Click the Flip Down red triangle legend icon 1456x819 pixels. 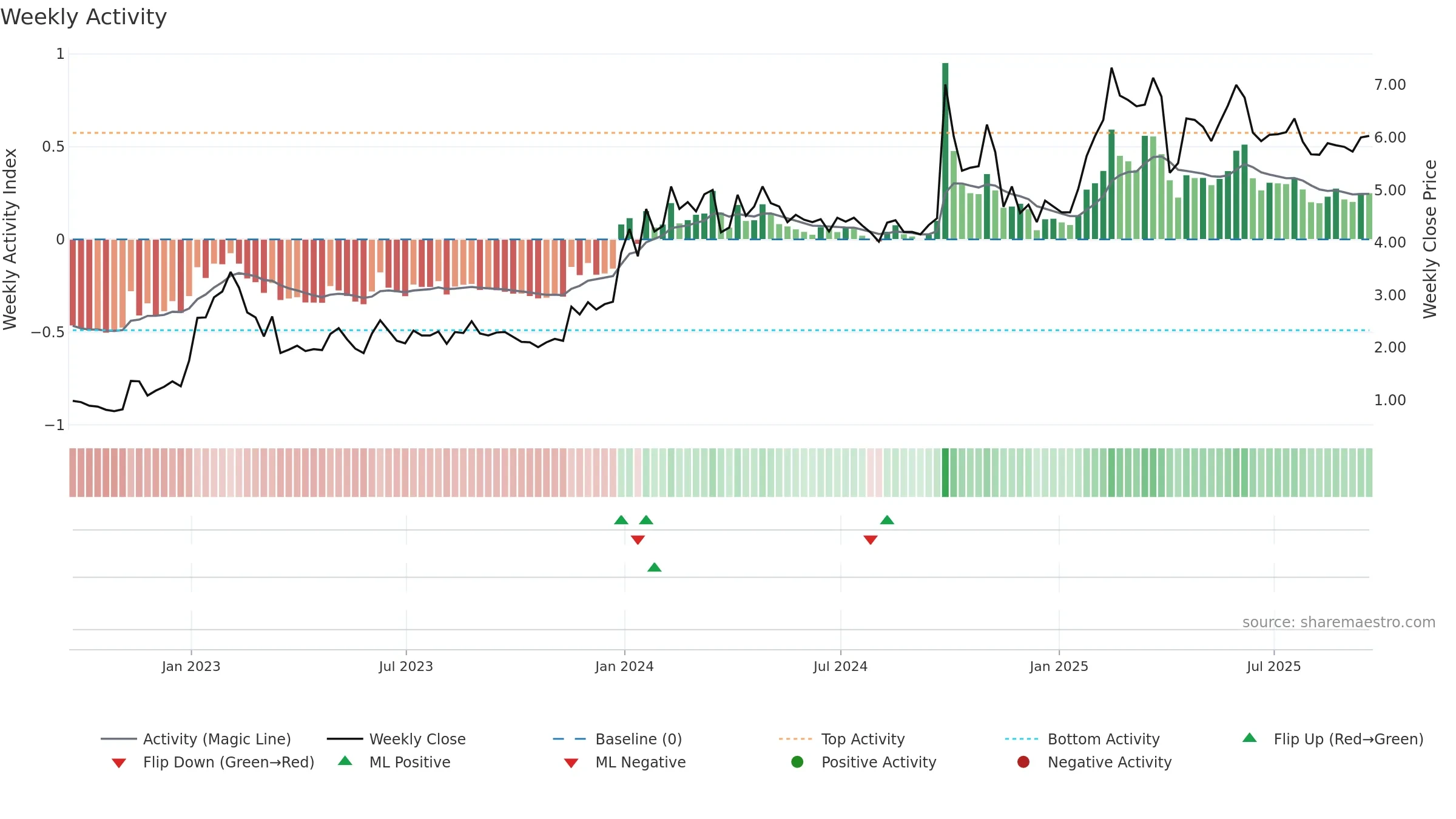coord(119,763)
